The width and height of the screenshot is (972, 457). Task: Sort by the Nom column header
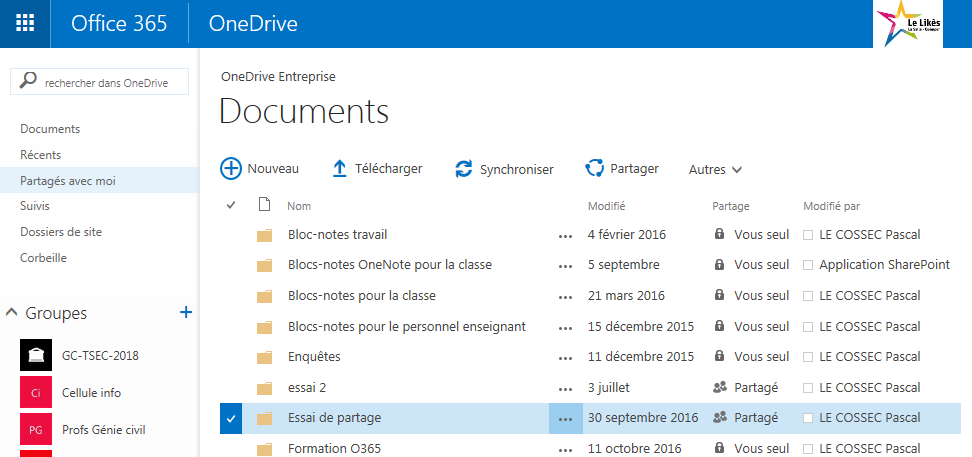[x=299, y=206]
